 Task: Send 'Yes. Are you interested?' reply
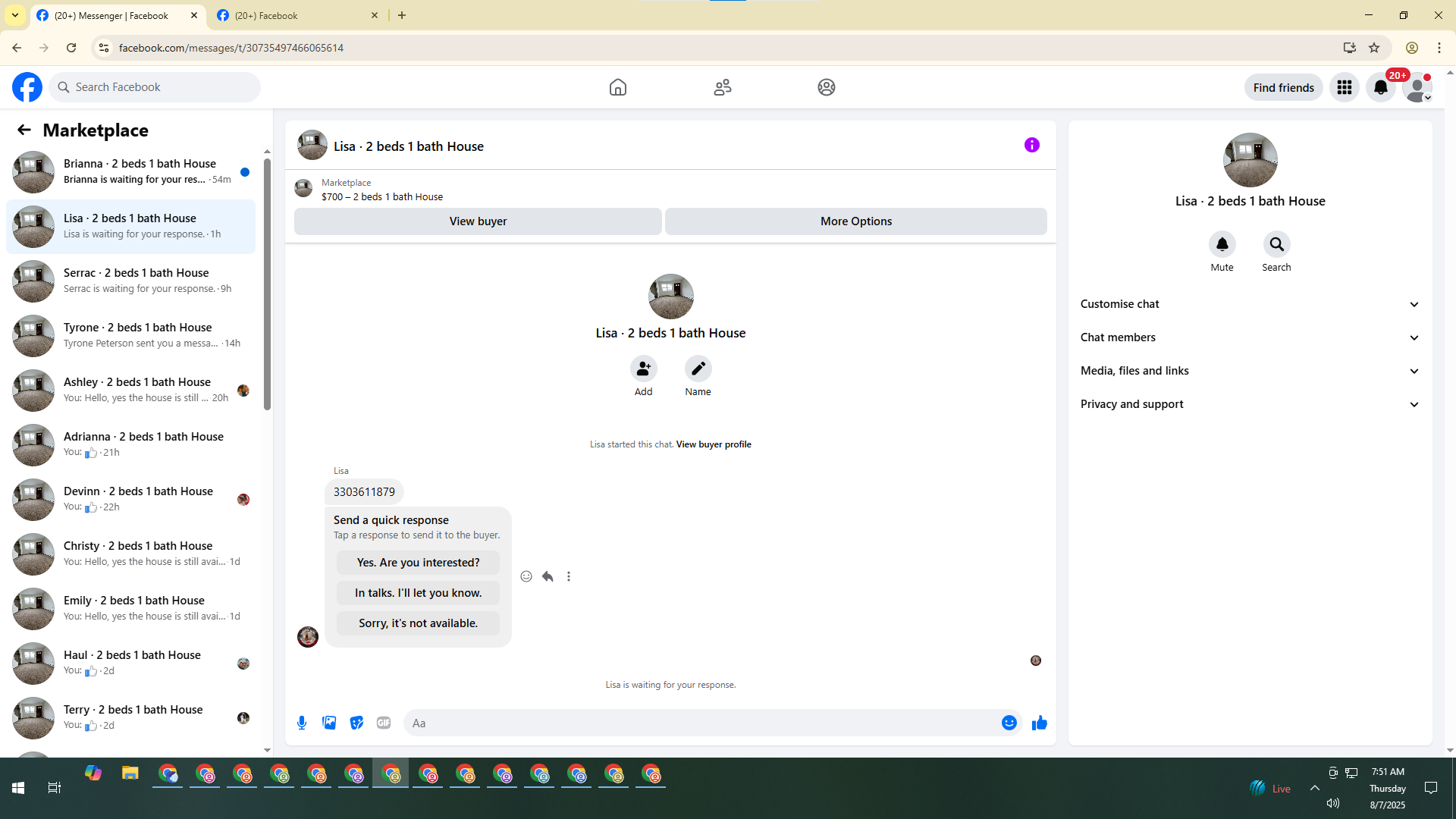(418, 563)
